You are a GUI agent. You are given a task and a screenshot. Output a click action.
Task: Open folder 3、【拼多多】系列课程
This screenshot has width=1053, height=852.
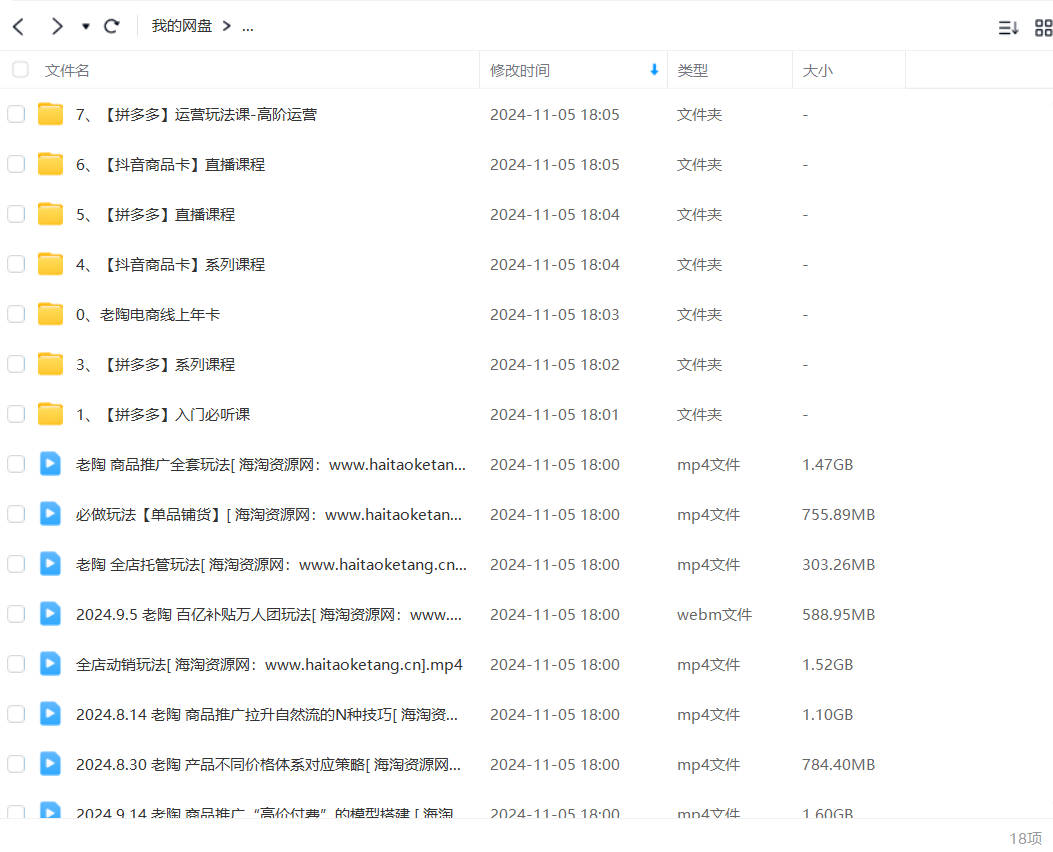155,365
